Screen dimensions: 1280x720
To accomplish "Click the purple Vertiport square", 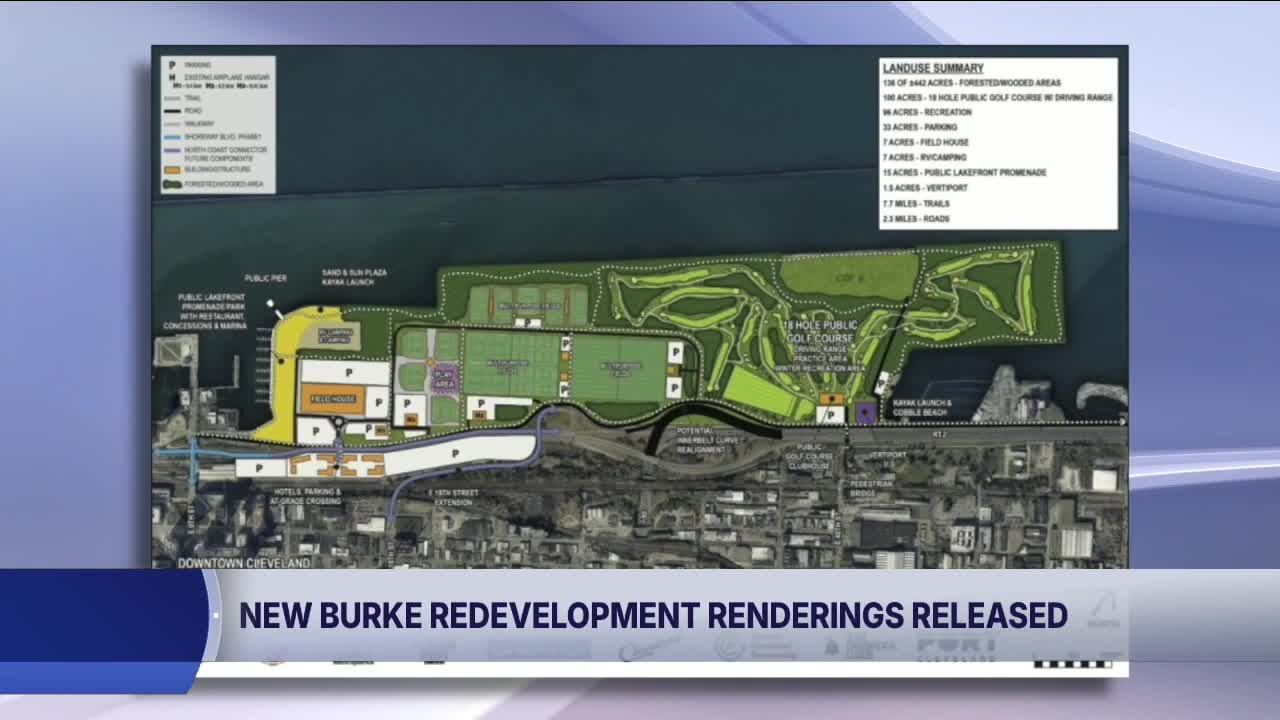I will [863, 412].
